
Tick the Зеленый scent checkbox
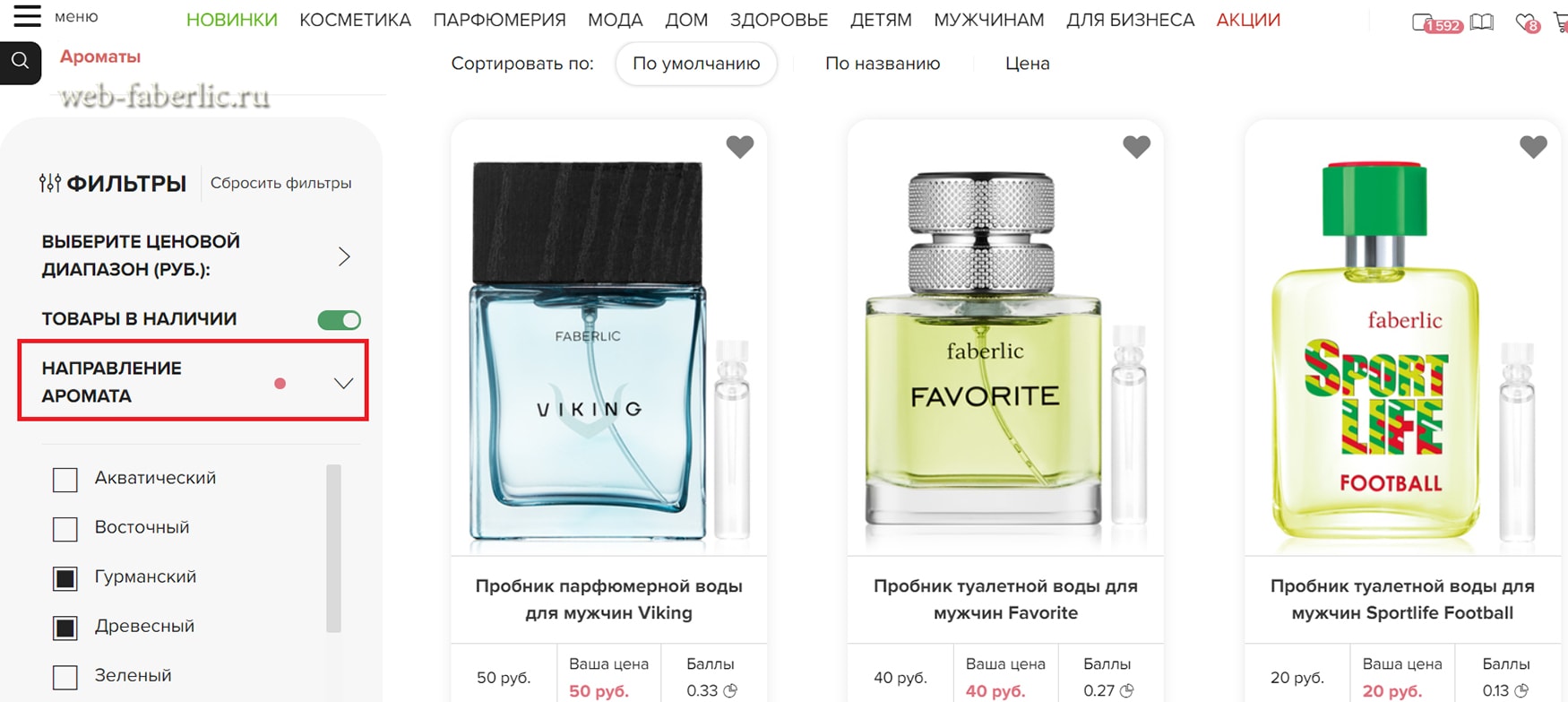pos(65,677)
